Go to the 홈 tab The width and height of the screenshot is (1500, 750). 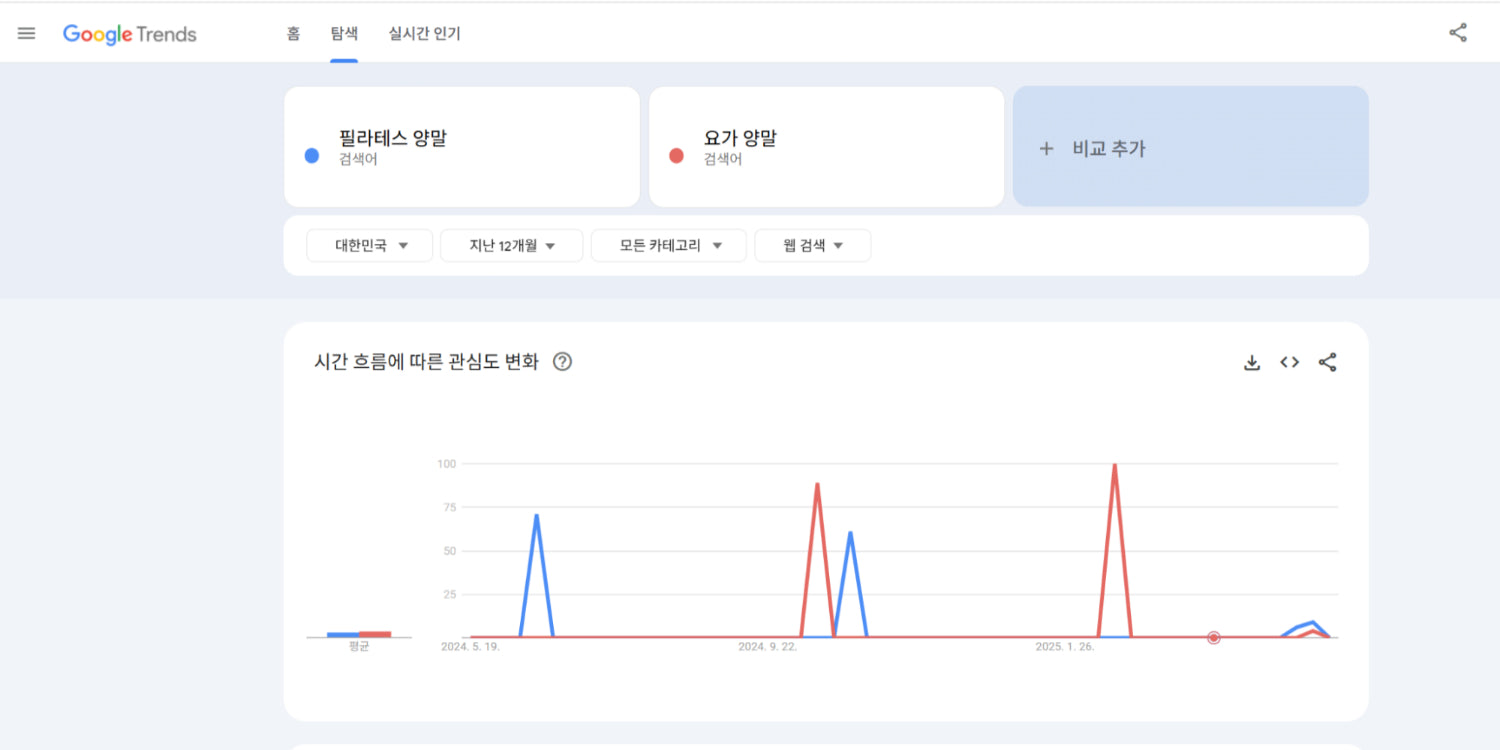tap(293, 34)
